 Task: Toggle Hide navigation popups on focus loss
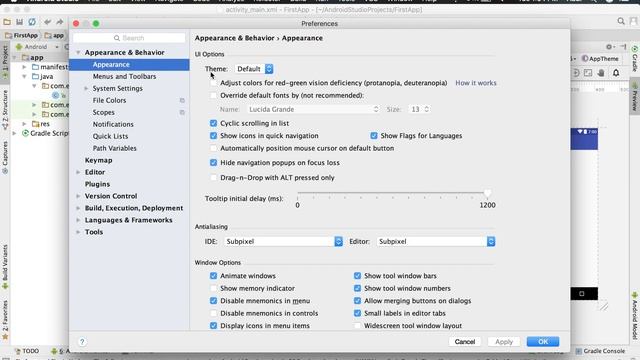coord(213,163)
